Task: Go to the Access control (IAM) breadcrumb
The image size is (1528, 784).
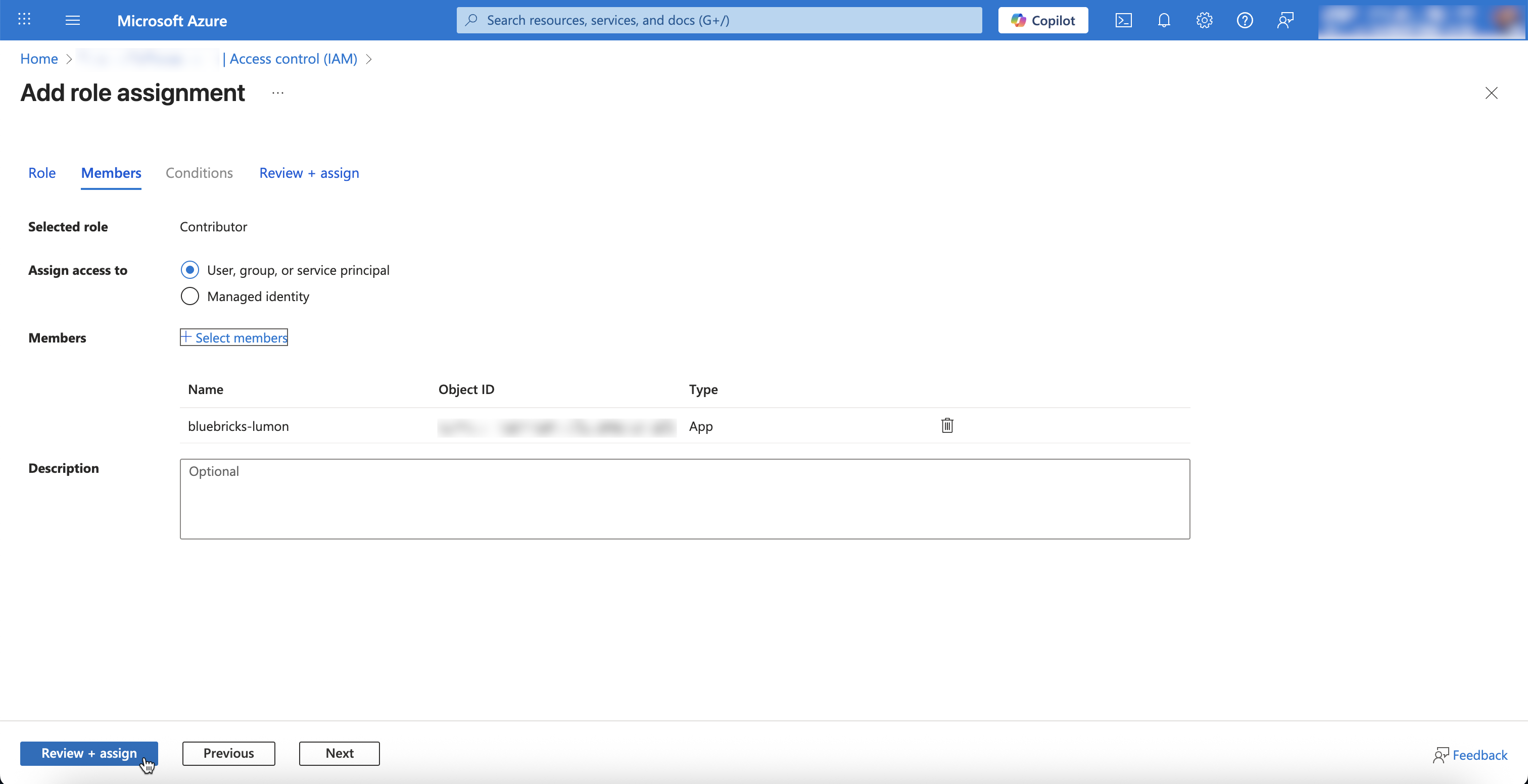Action: tap(293, 59)
